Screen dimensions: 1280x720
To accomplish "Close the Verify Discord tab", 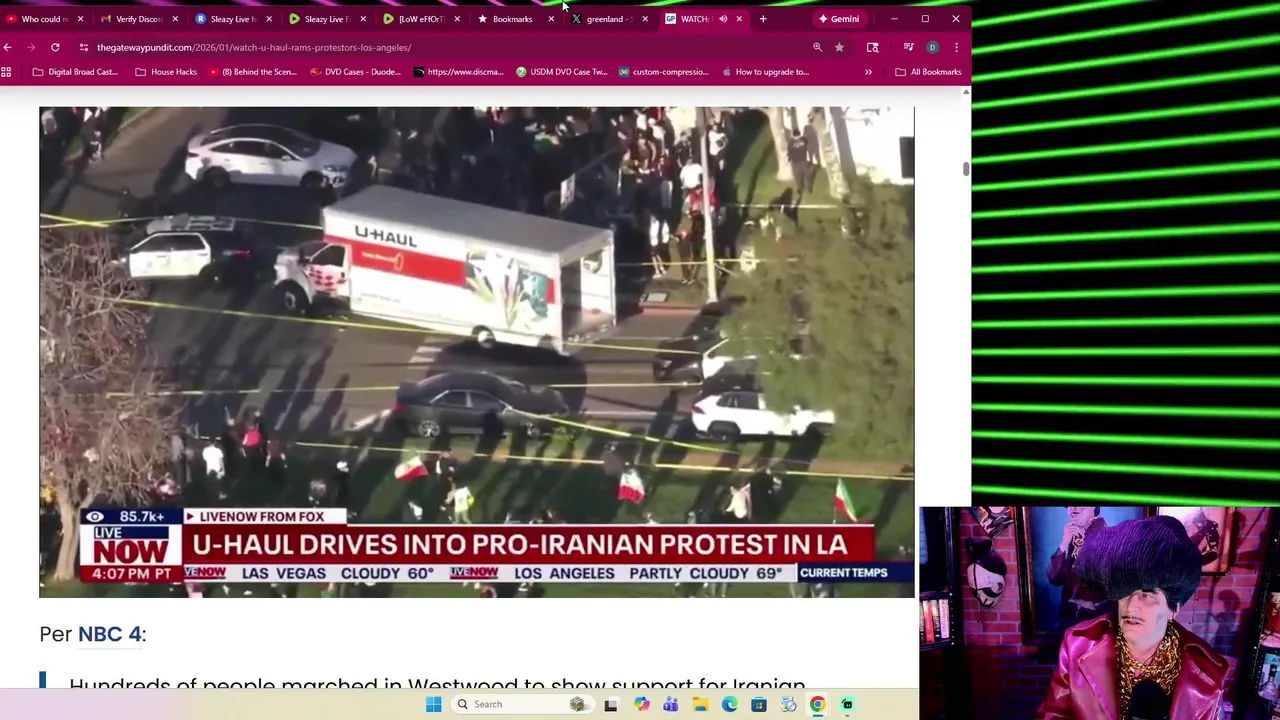I will 175,19.
